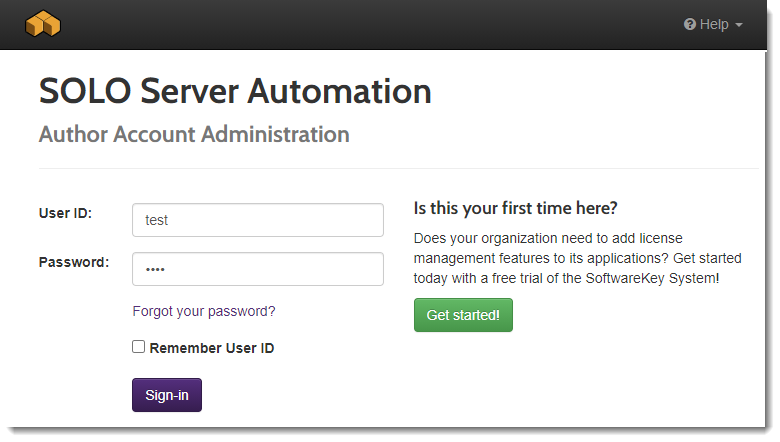Click the 'Password:' field label
Image resolution: width=780 pixels, height=442 pixels.
click(x=74, y=262)
